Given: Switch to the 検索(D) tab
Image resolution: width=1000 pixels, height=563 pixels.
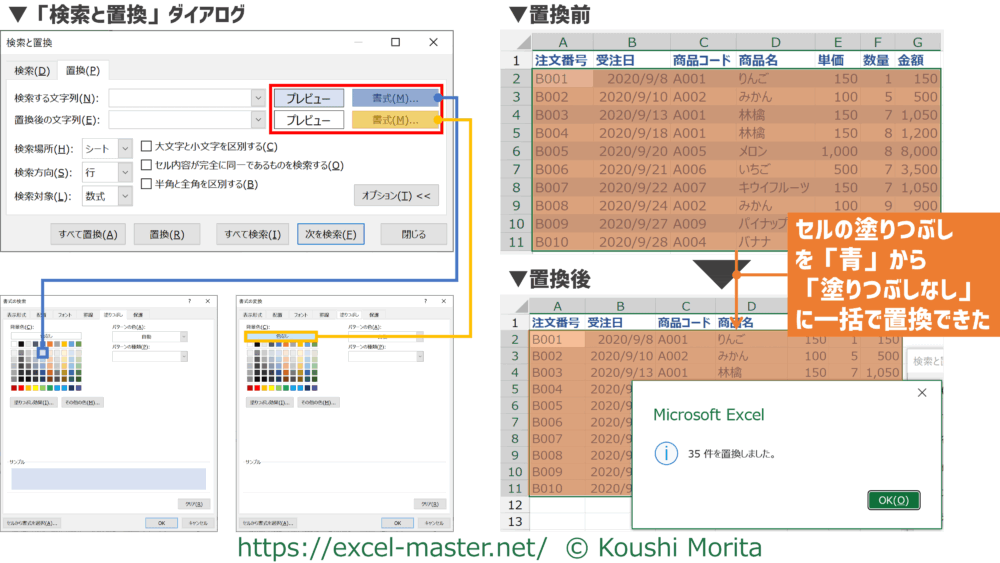Looking at the screenshot, I should click(x=31, y=71).
